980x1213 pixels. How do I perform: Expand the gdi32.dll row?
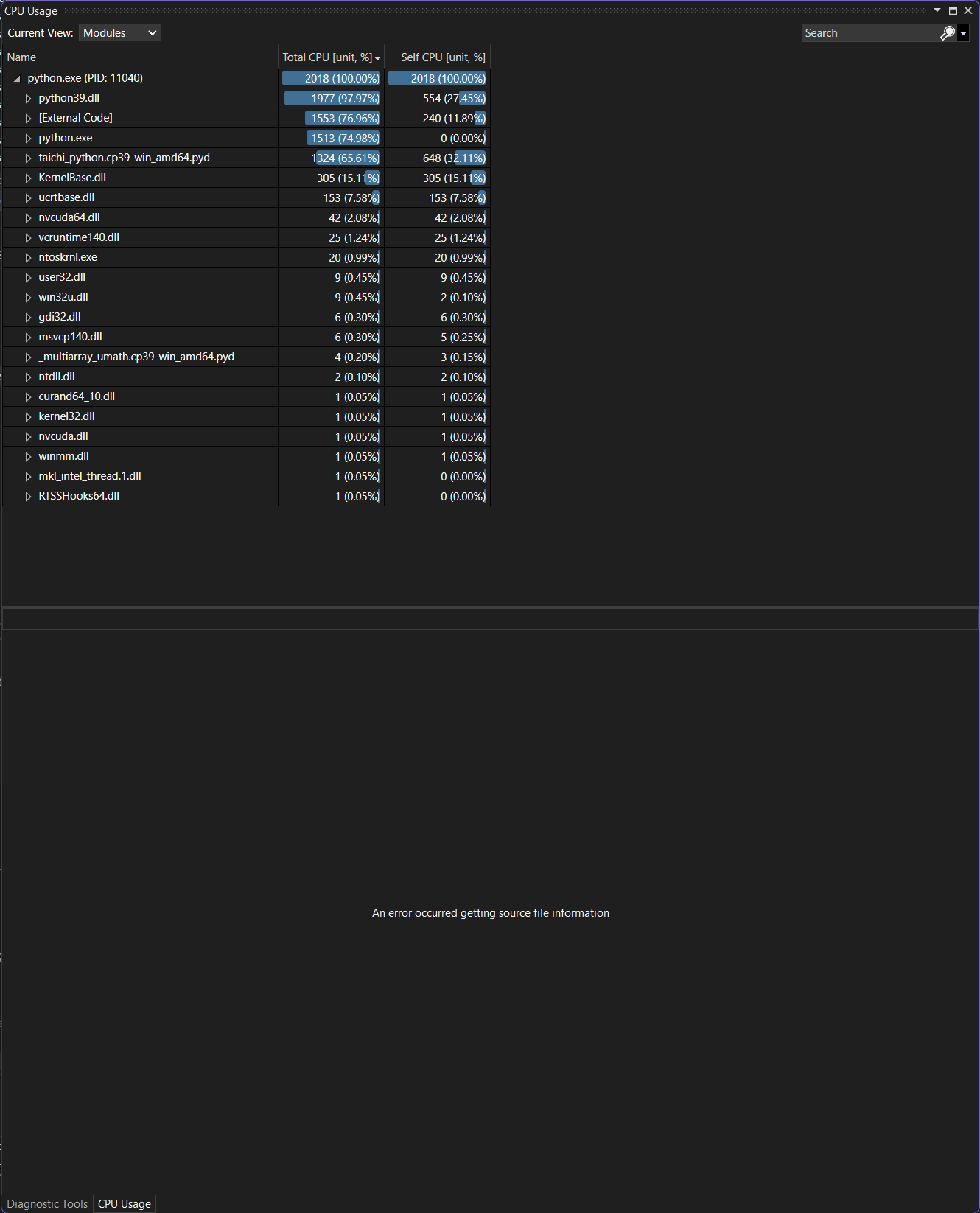[x=29, y=317]
